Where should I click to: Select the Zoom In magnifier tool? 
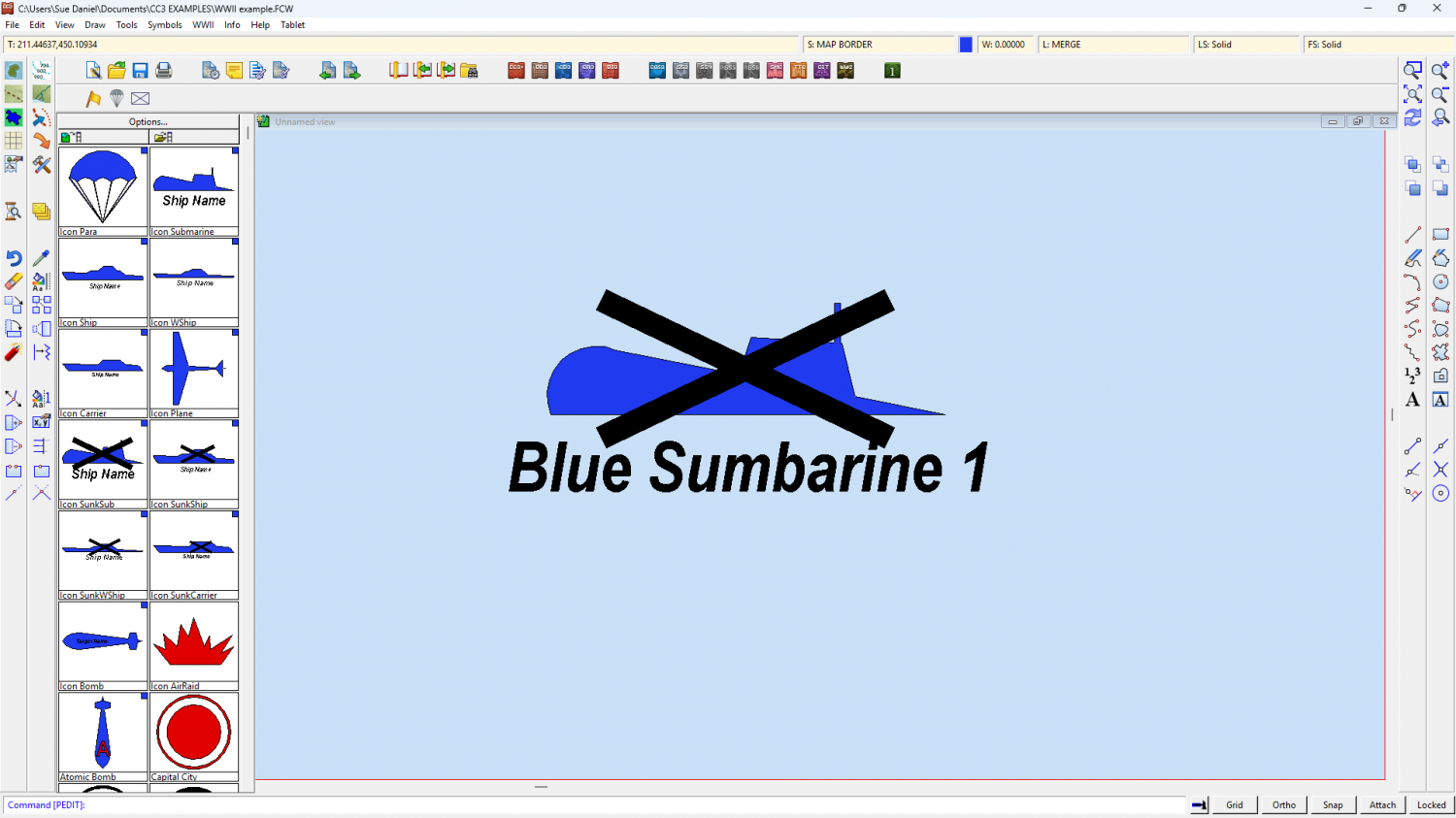pos(1439,71)
